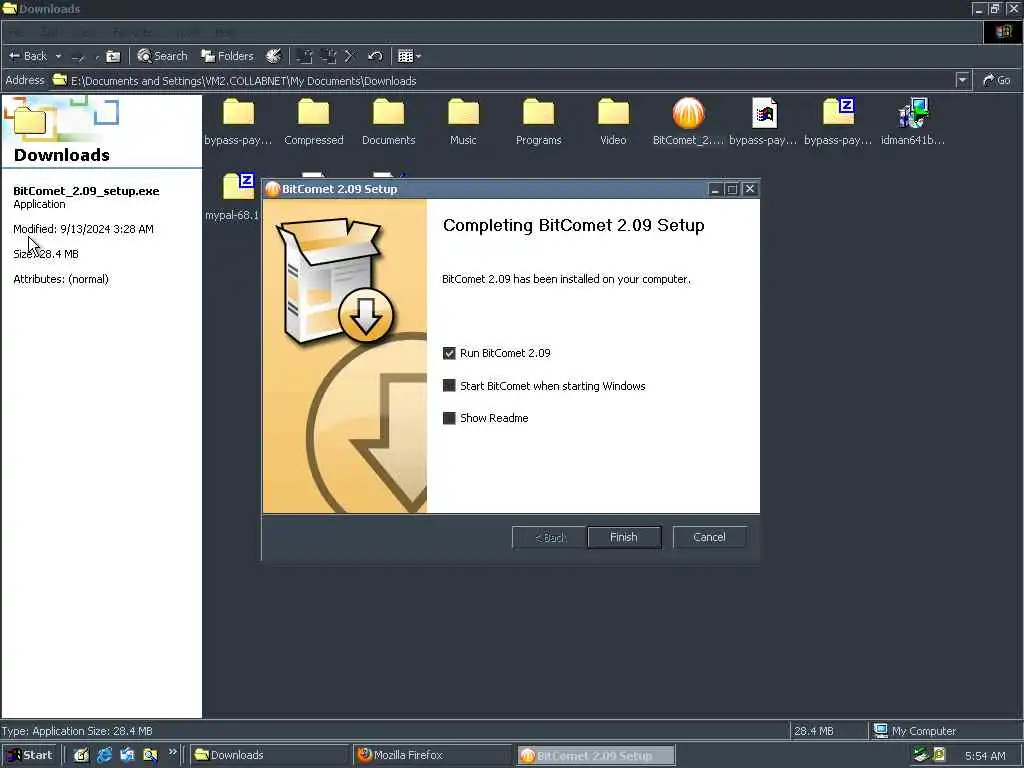Open the Search pane in Explorer
The width and height of the screenshot is (1024, 768).
click(163, 56)
